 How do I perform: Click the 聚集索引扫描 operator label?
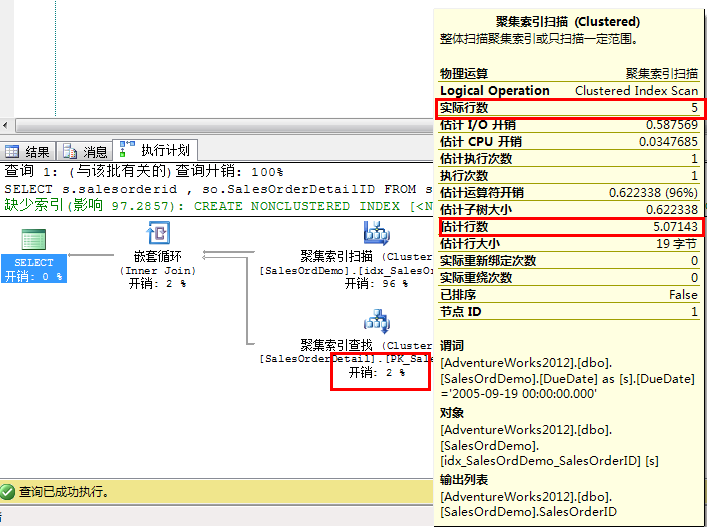coord(366,257)
